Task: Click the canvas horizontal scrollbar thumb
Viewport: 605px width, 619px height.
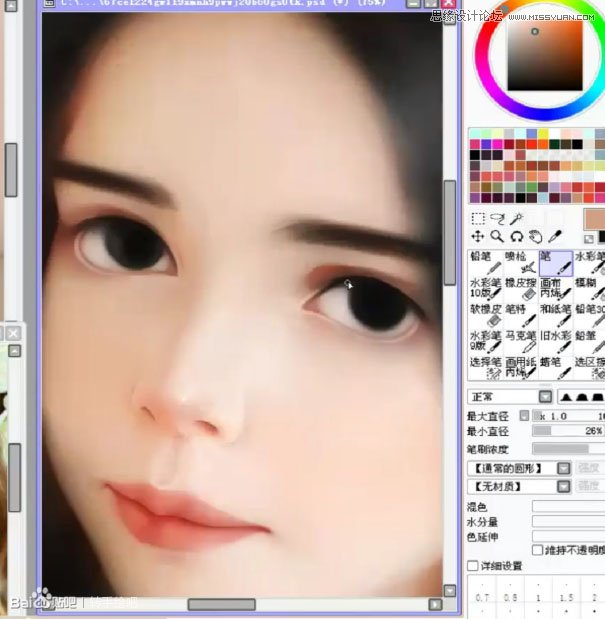Action: [x=221, y=604]
